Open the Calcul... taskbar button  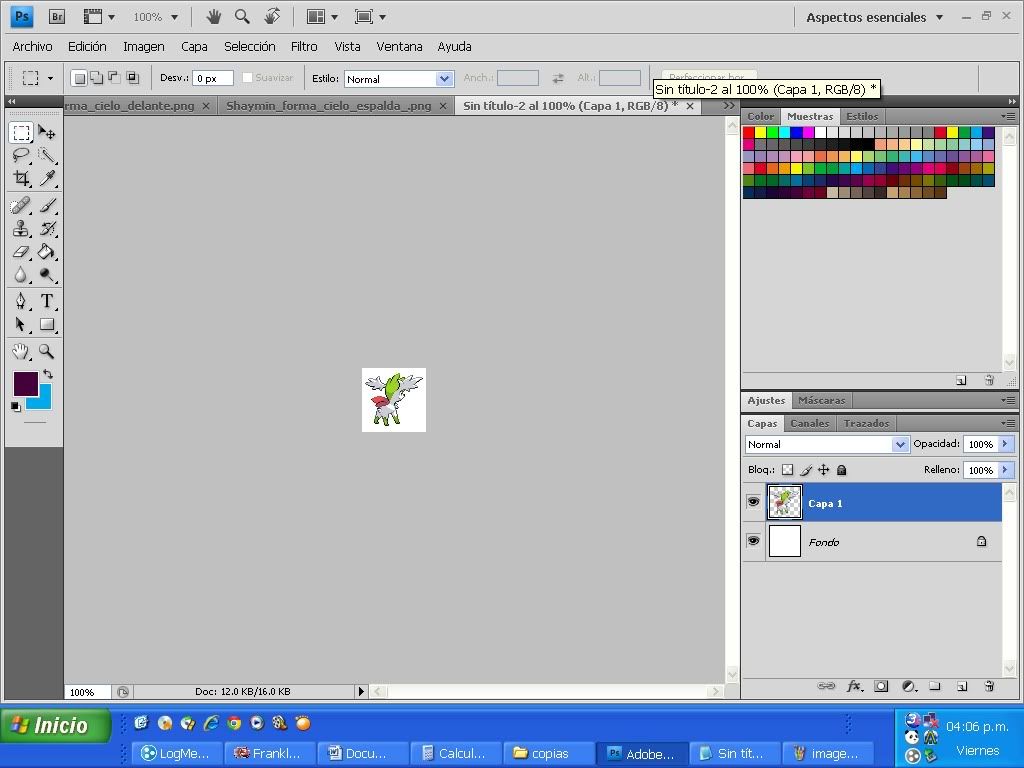(456, 754)
